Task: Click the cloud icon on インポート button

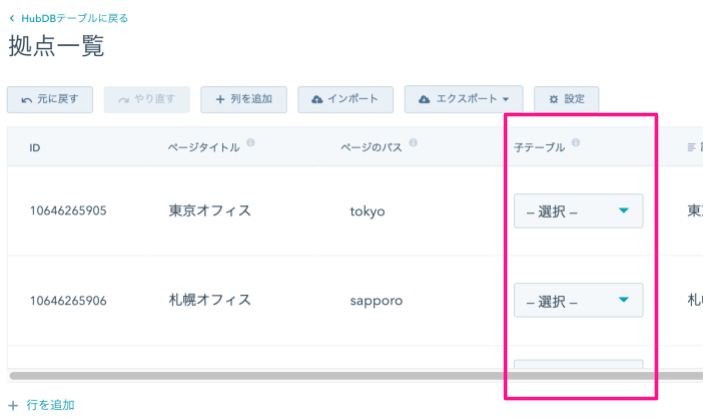Action: [317, 99]
